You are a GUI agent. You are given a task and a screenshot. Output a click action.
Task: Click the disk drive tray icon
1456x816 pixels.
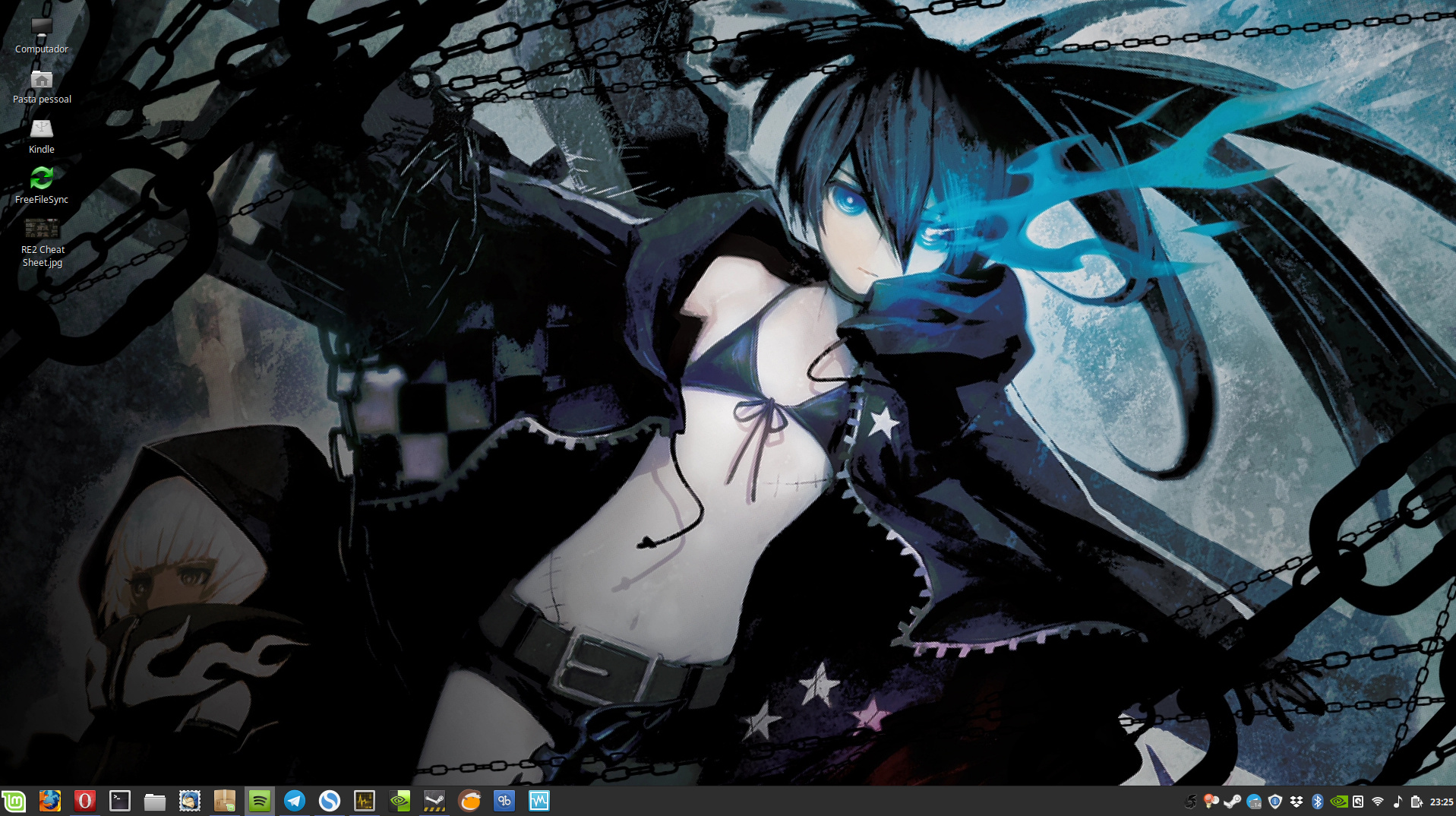(x=1358, y=802)
